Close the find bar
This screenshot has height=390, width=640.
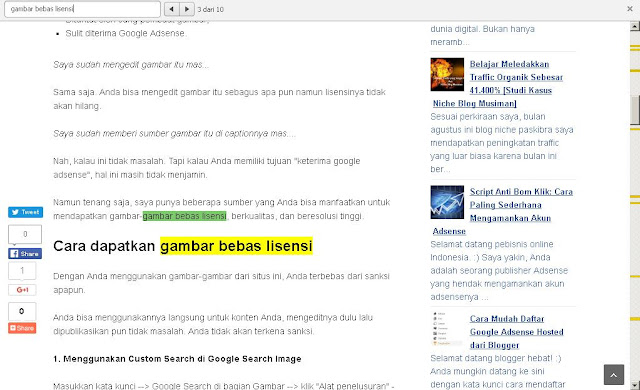[630, 9]
